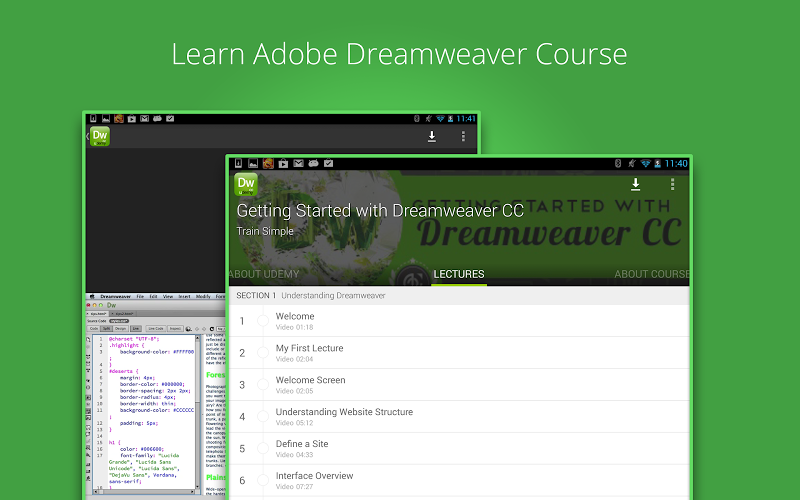The width and height of the screenshot is (800, 500).
Task: Tap the Gmail envelope notification in the front screen's status bar
Action: (x=298, y=163)
